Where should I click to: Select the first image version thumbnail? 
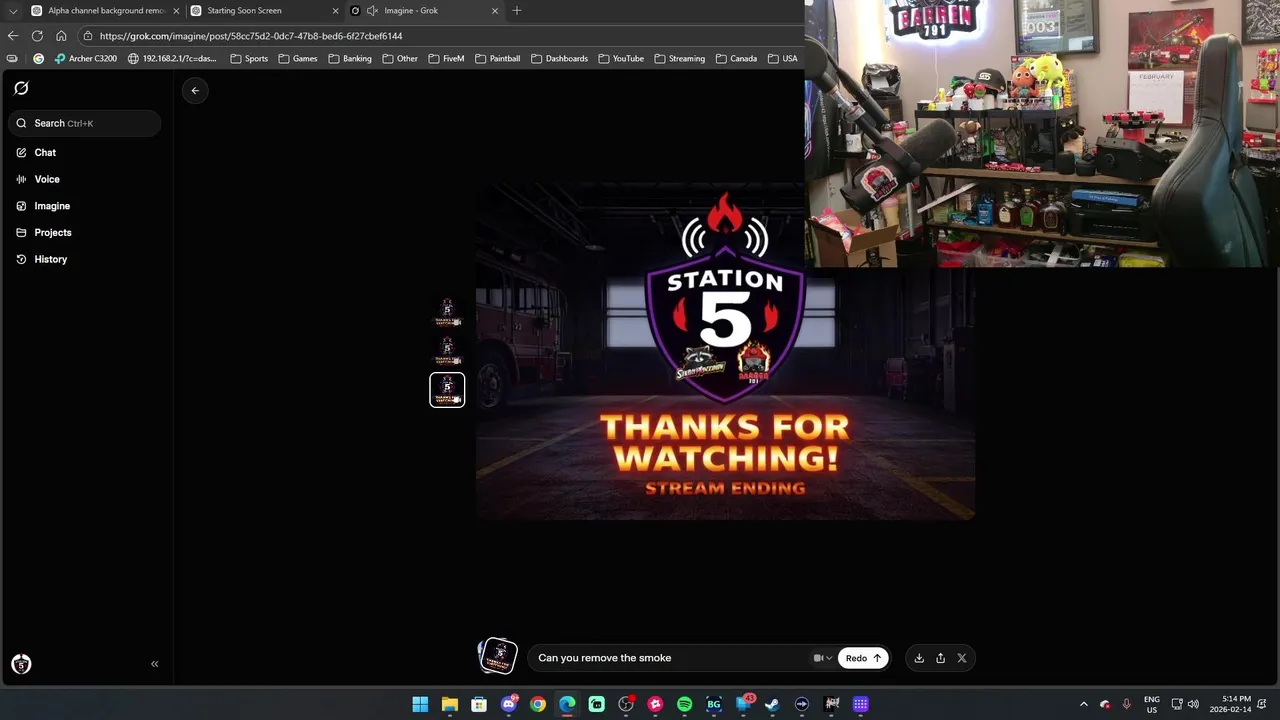pos(447,313)
